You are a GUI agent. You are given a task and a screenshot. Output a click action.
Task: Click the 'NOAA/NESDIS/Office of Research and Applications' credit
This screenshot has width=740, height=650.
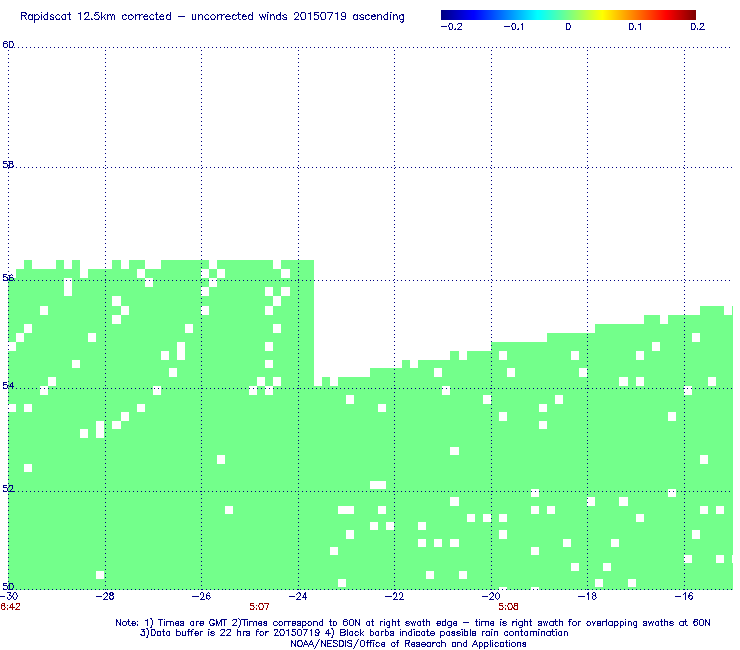(408, 644)
